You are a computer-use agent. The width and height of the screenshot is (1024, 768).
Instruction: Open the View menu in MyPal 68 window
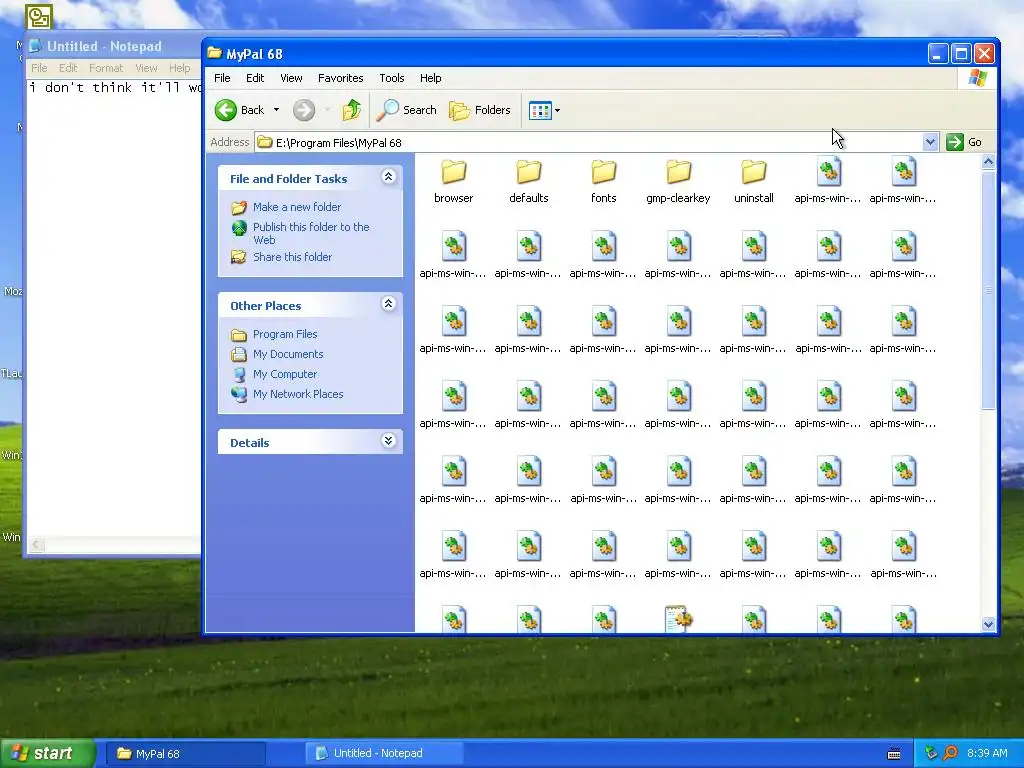(291, 78)
